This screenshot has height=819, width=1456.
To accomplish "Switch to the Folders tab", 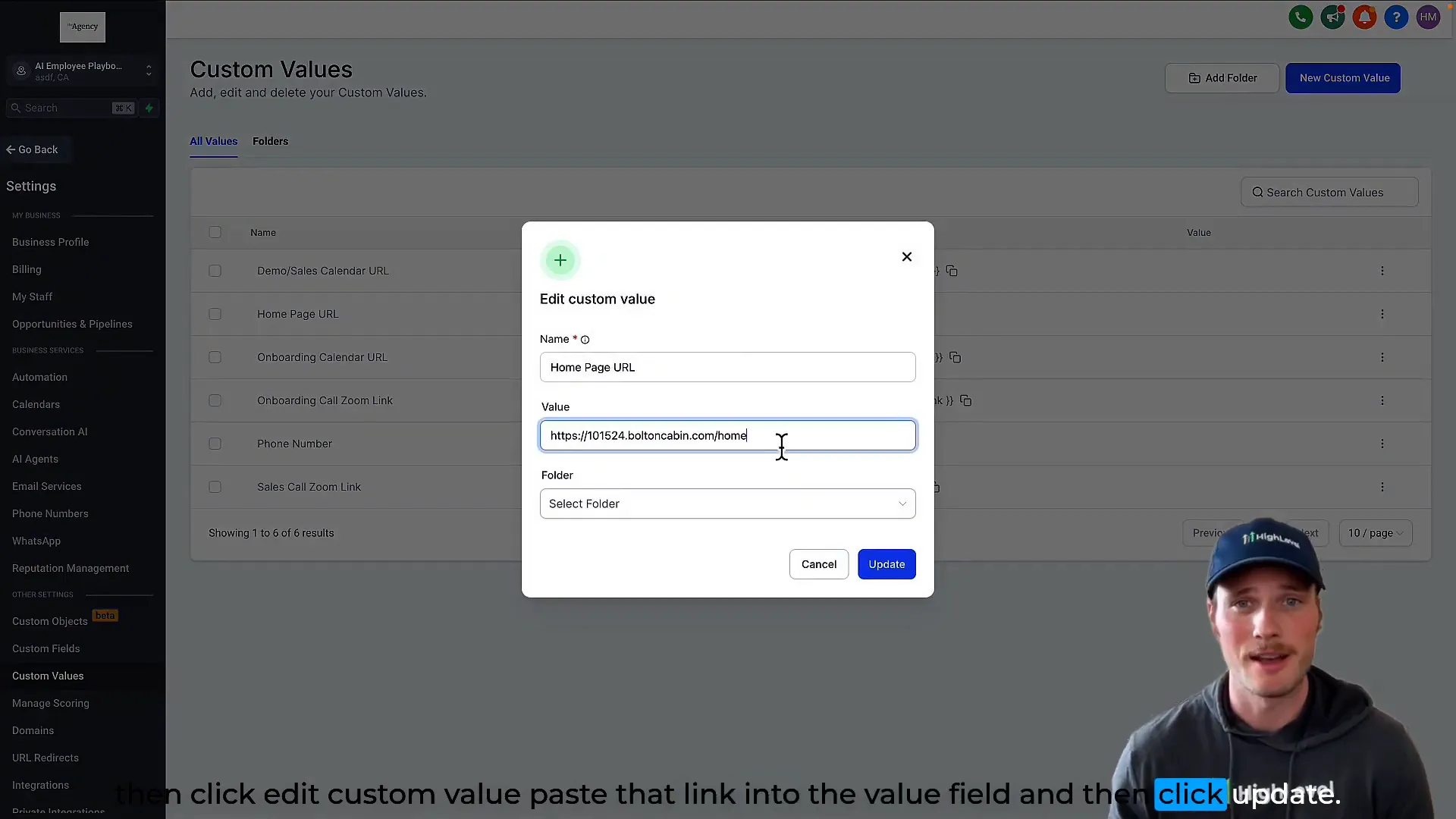I will pyautogui.click(x=270, y=141).
